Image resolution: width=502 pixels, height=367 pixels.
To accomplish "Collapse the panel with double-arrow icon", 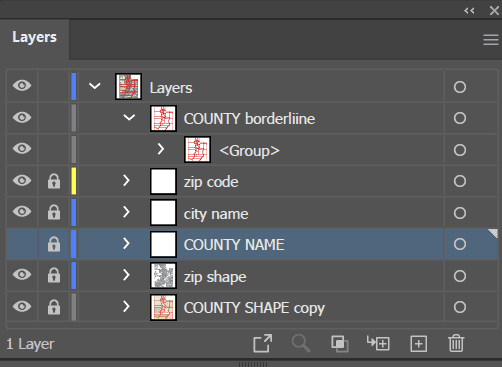I will click(x=469, y=11).
